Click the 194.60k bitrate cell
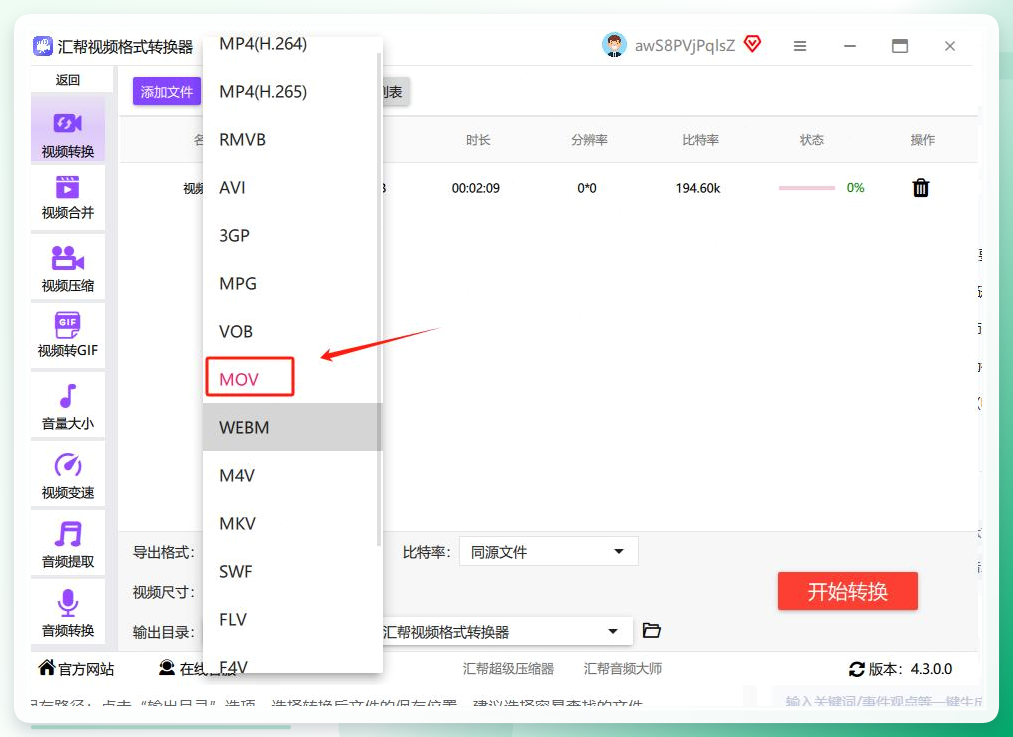The image size is (1013, 737). [x=698, y=188]
